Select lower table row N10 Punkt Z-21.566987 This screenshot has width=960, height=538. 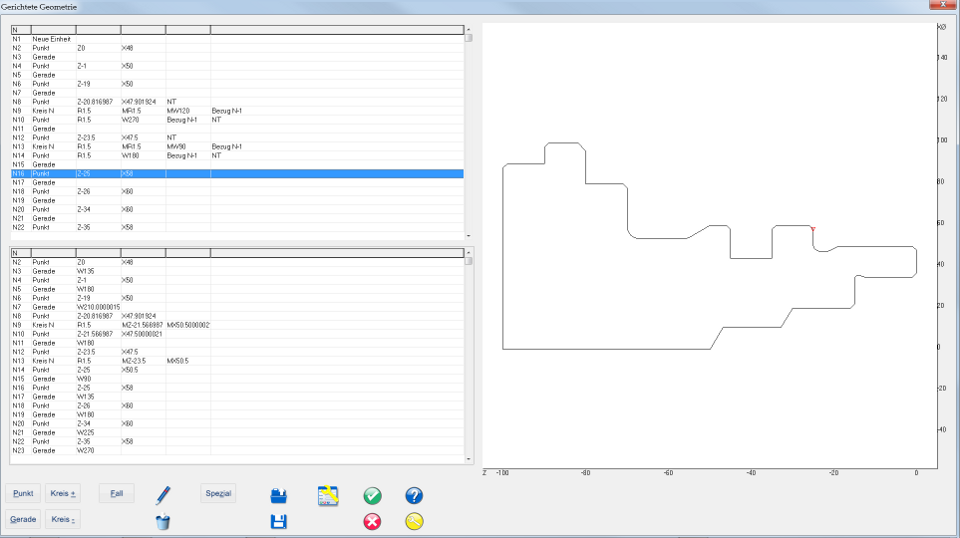(x=238, y=334)
